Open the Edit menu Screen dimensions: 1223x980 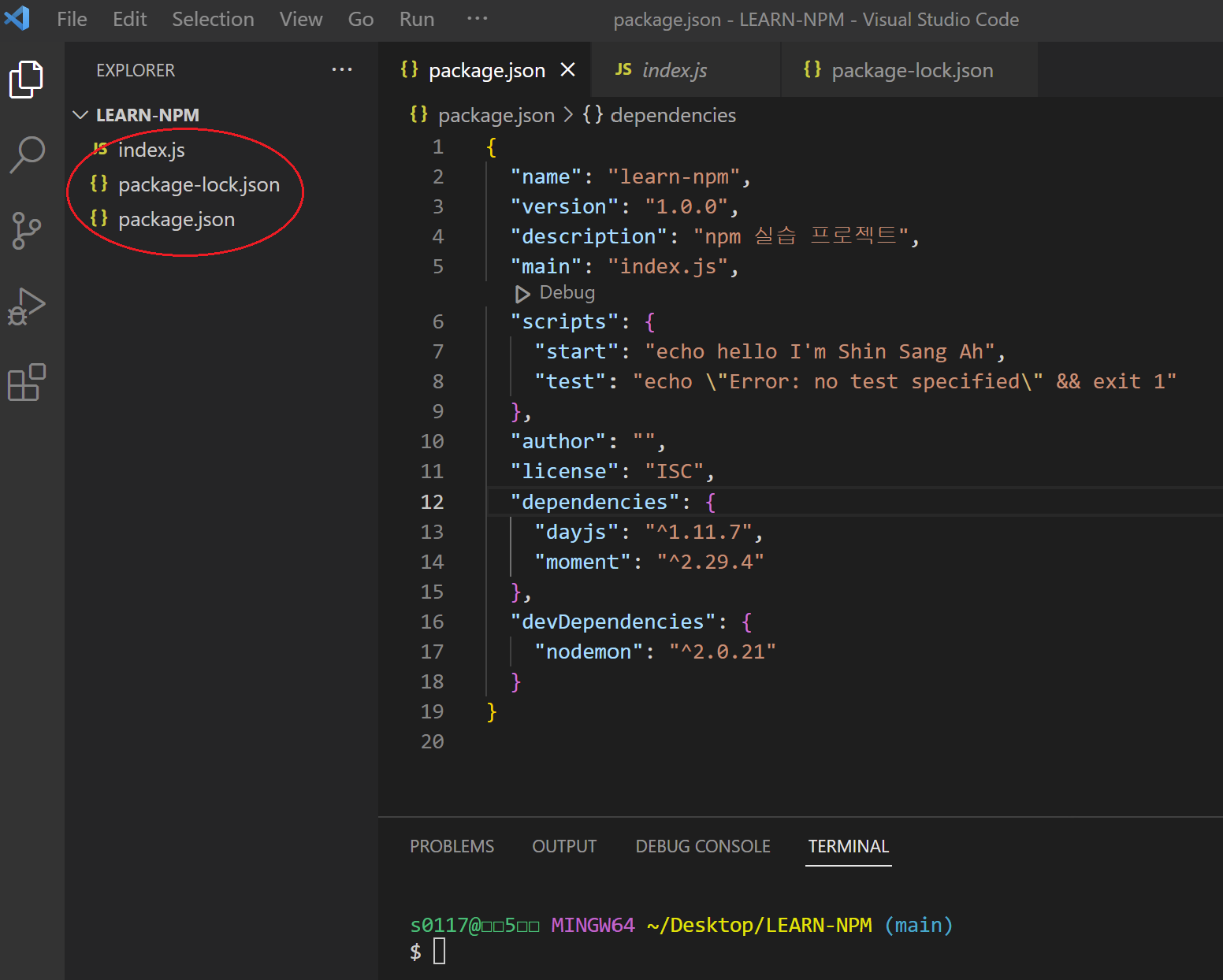click(x=129, y=19)
